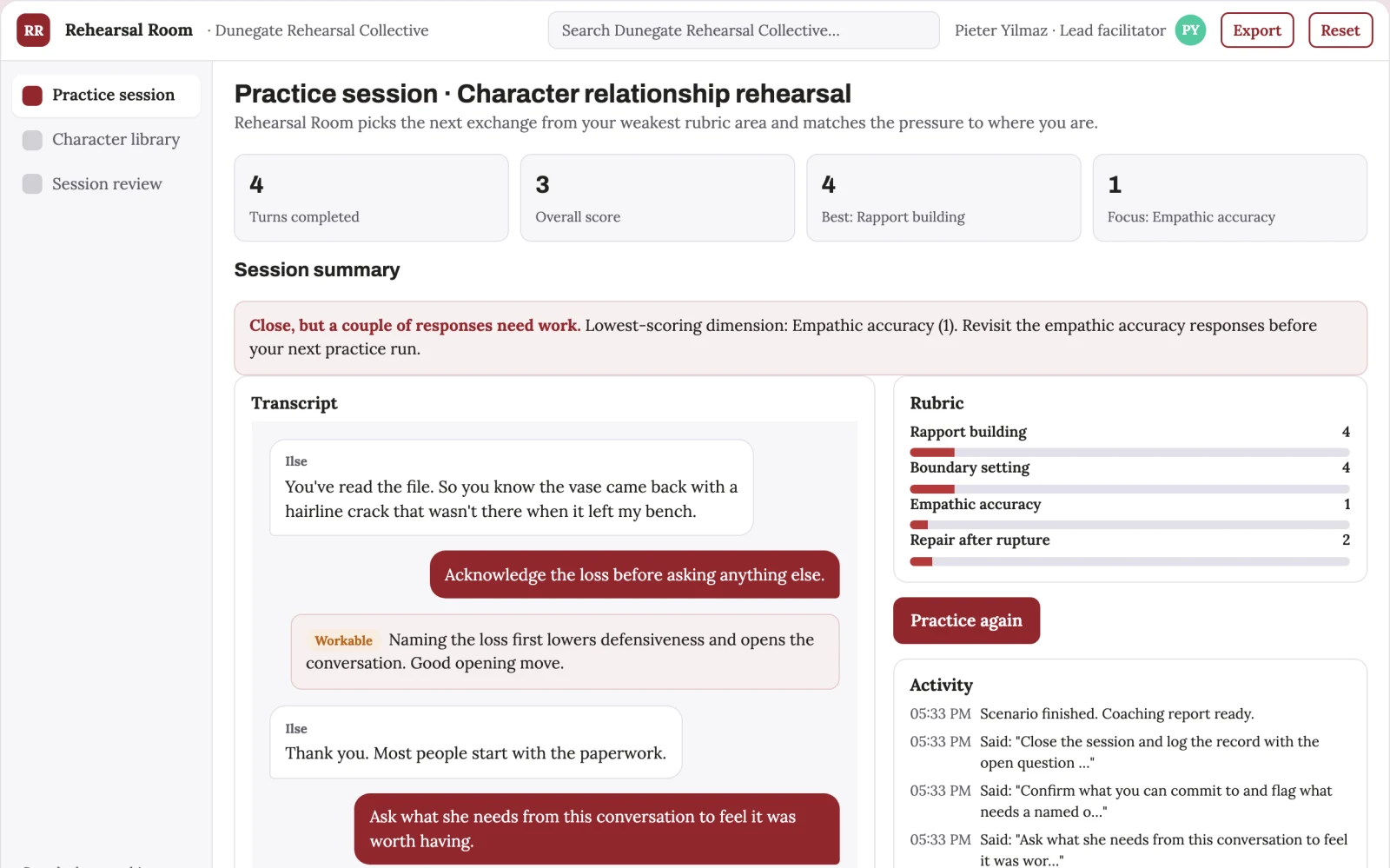Click Ilse's message about the vase crack
1390x868 pixels.
(511, 487)
